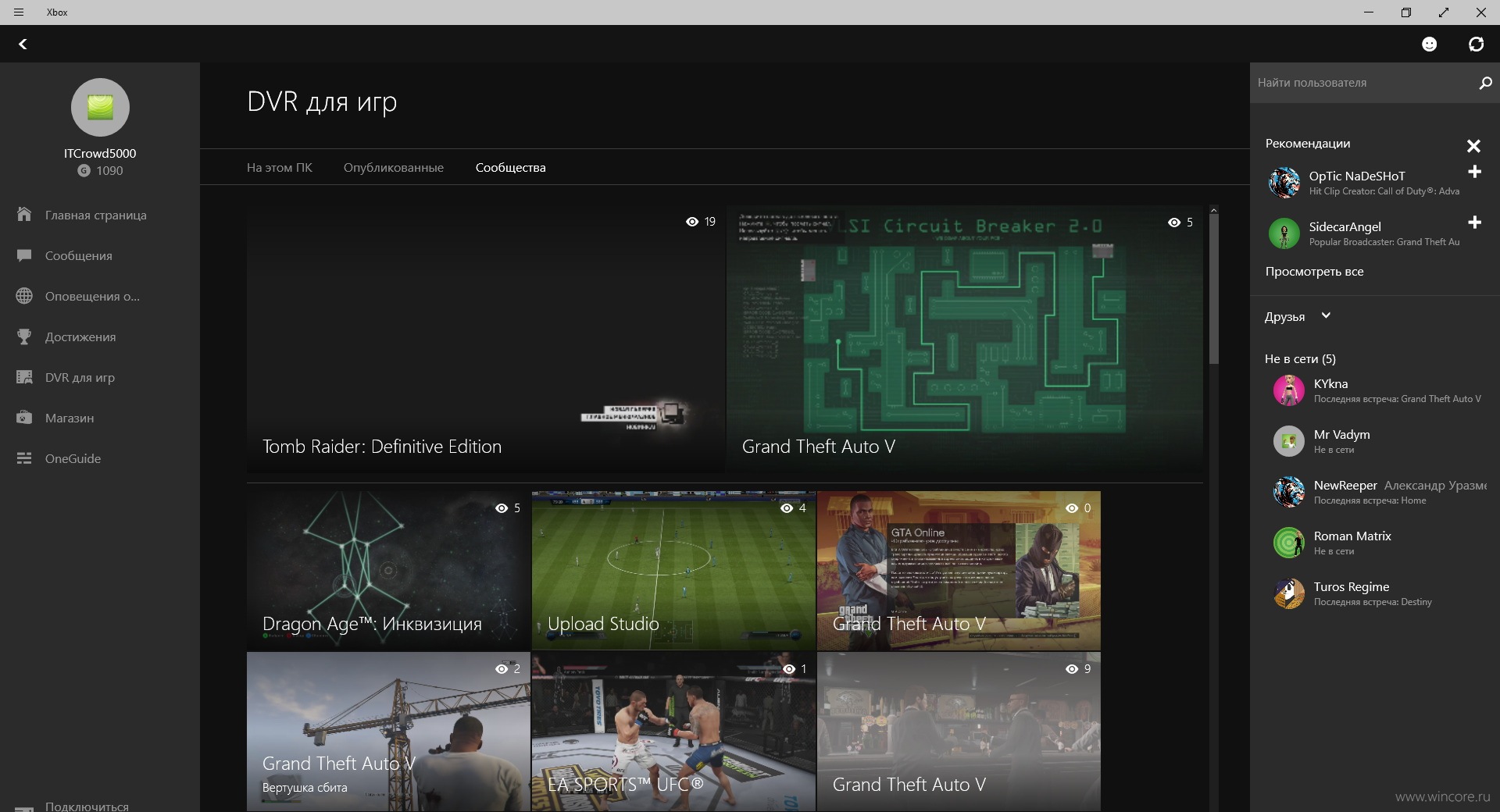1500x812 pixels.
Task: Open Dragon Age Инквизиция clip
Action: [388, 571]
